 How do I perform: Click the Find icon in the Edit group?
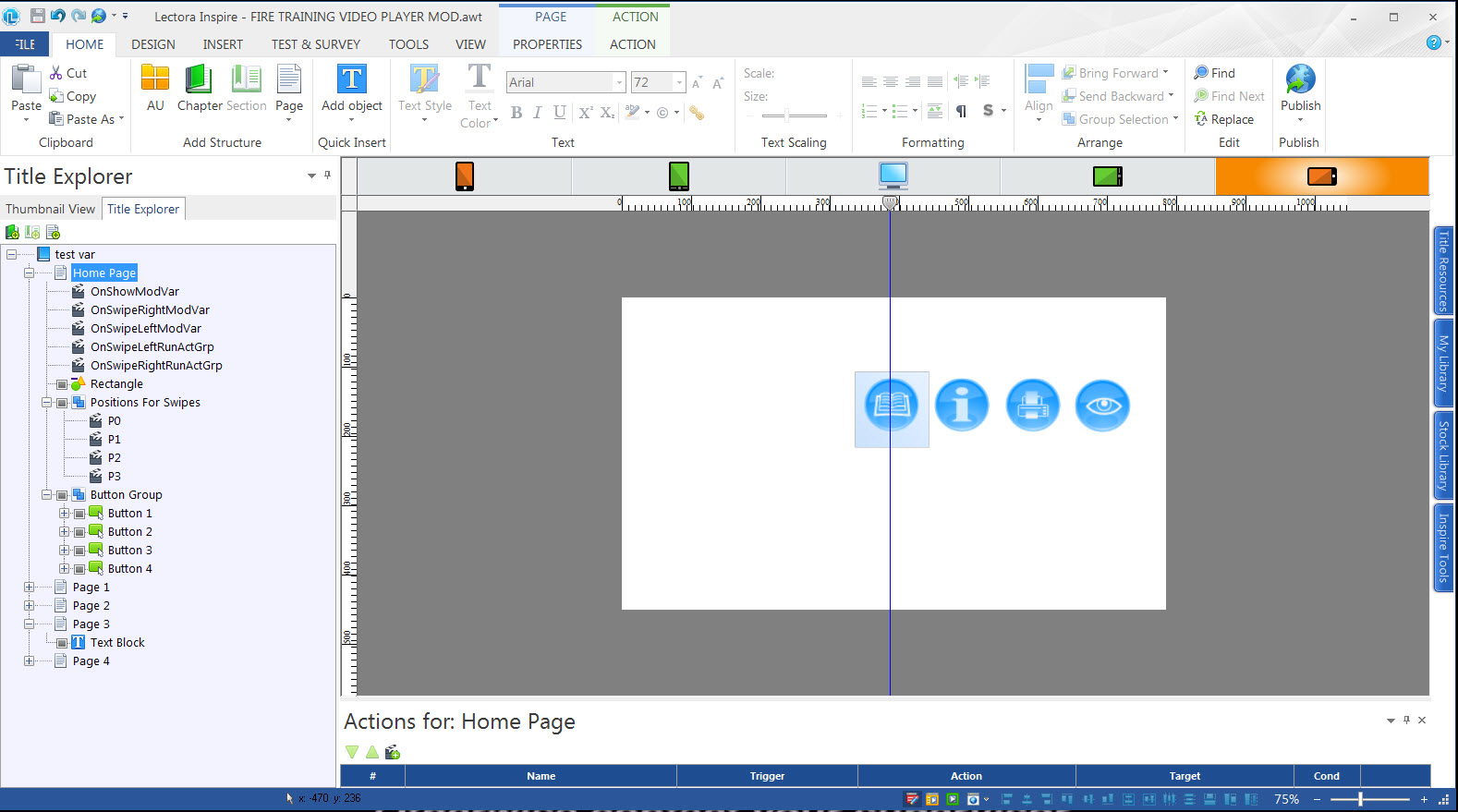click(1201, 72)
